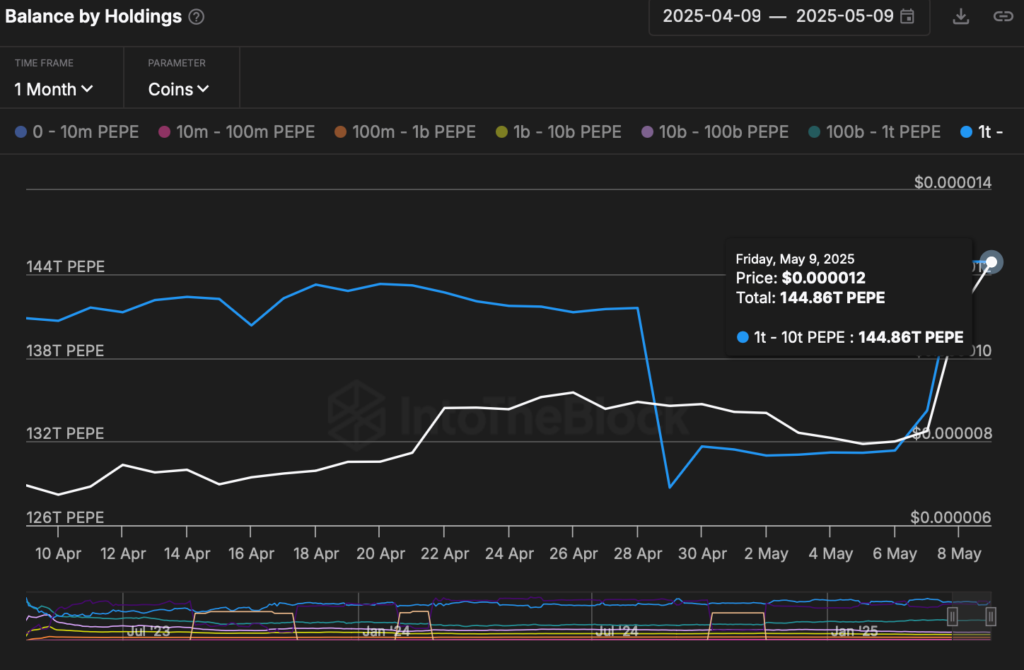This screenshot has height=670, width=1024.
Task: Click Jul '24 in the navigator timeline
Action: point(615,632)
